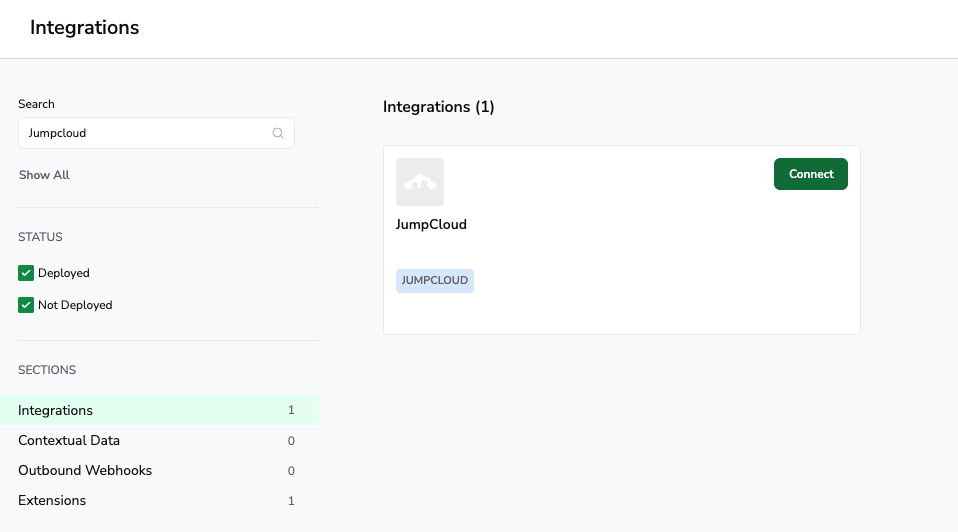The width and height of the screenshot is (958, 532).
Task: Click the SECTIONS heading label
Action: [47, 370]
